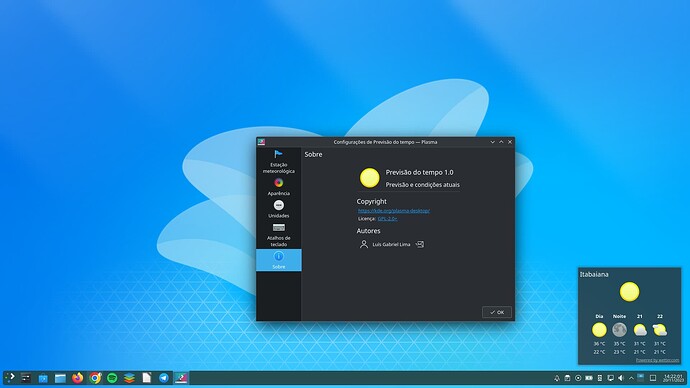Open Telegram from the taskbar
Image resolution: width=690 pixels, height=388 pixels.
click(x=164, y=378)
